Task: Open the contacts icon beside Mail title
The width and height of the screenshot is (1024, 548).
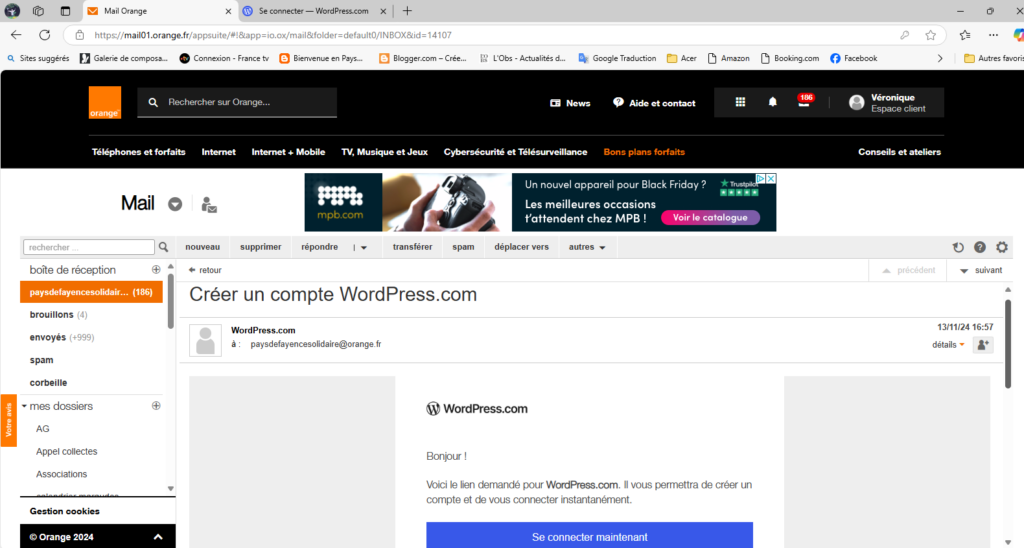Action: (x=209, y=204)
